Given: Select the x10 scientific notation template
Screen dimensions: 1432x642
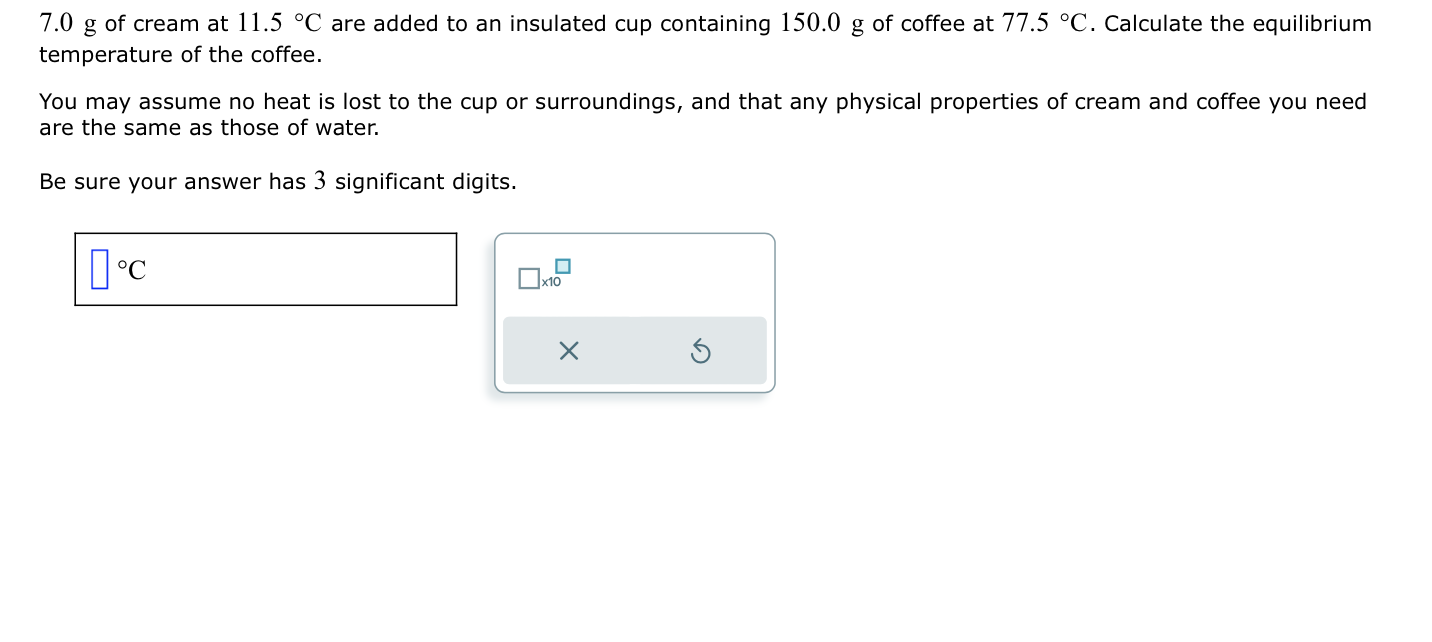Looking at the screenshot, I should pos(543,274).
